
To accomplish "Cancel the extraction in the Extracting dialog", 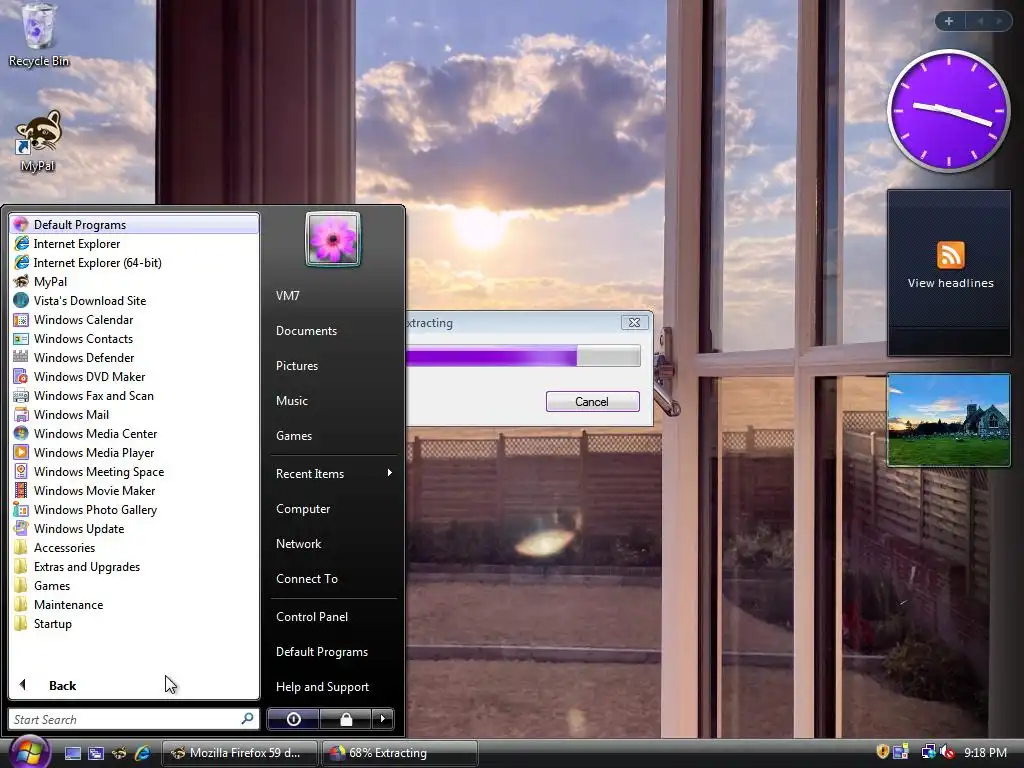I will tap(592, 402).
